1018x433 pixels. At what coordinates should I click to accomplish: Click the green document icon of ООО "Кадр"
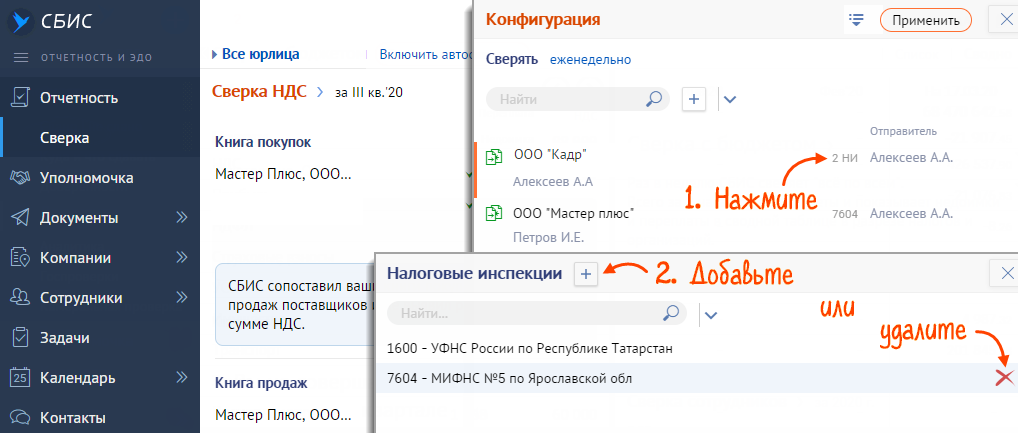click(495, 156)
